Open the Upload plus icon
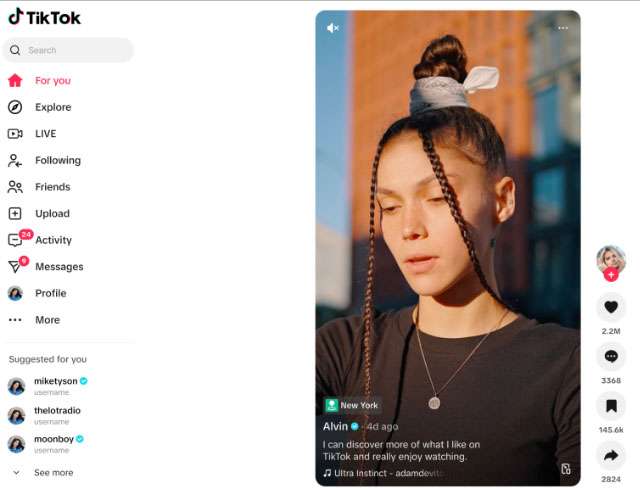The height and width of the screenshot is (492, 640). pos(15,213)
